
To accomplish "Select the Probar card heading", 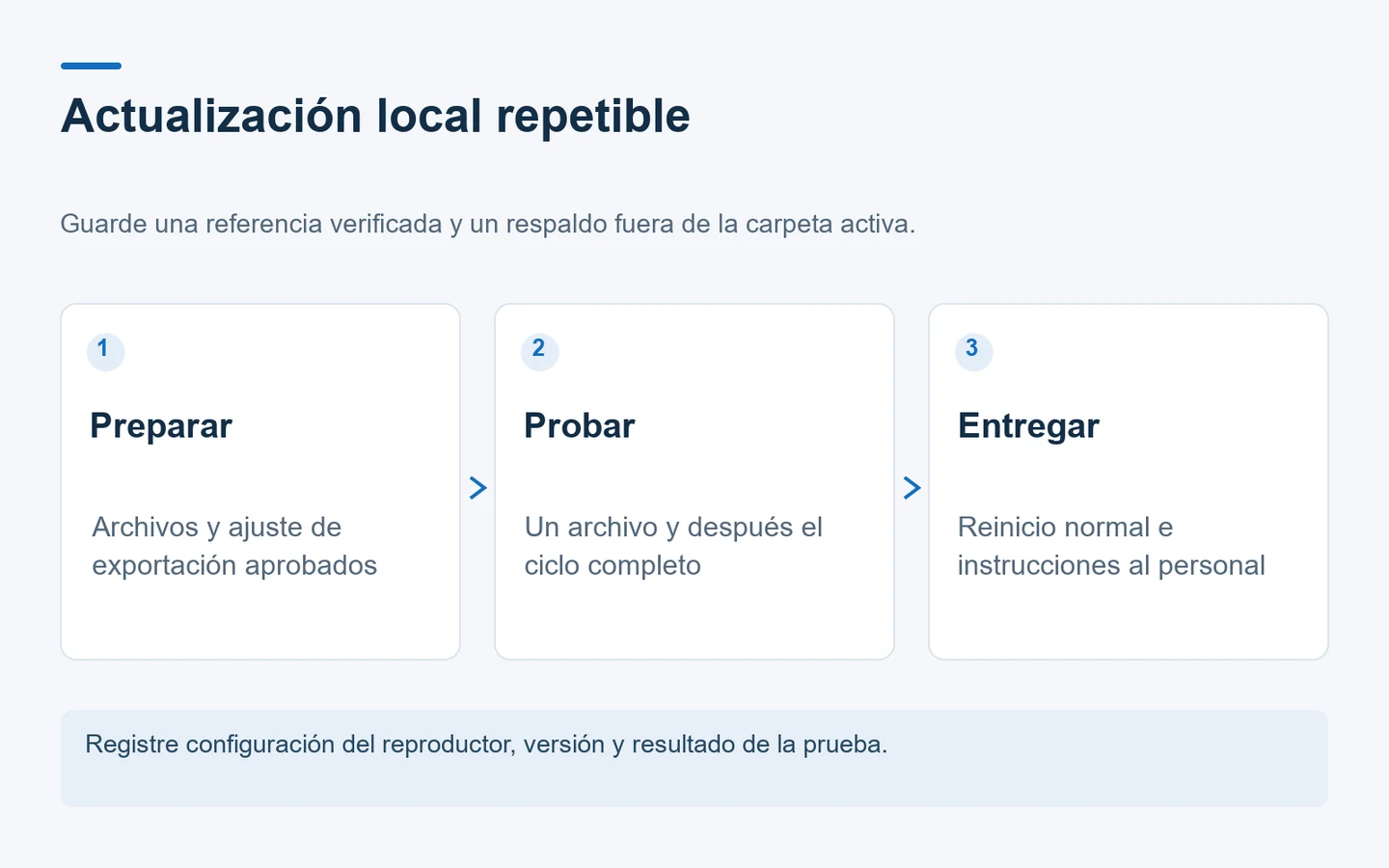I will pos(580,426).
